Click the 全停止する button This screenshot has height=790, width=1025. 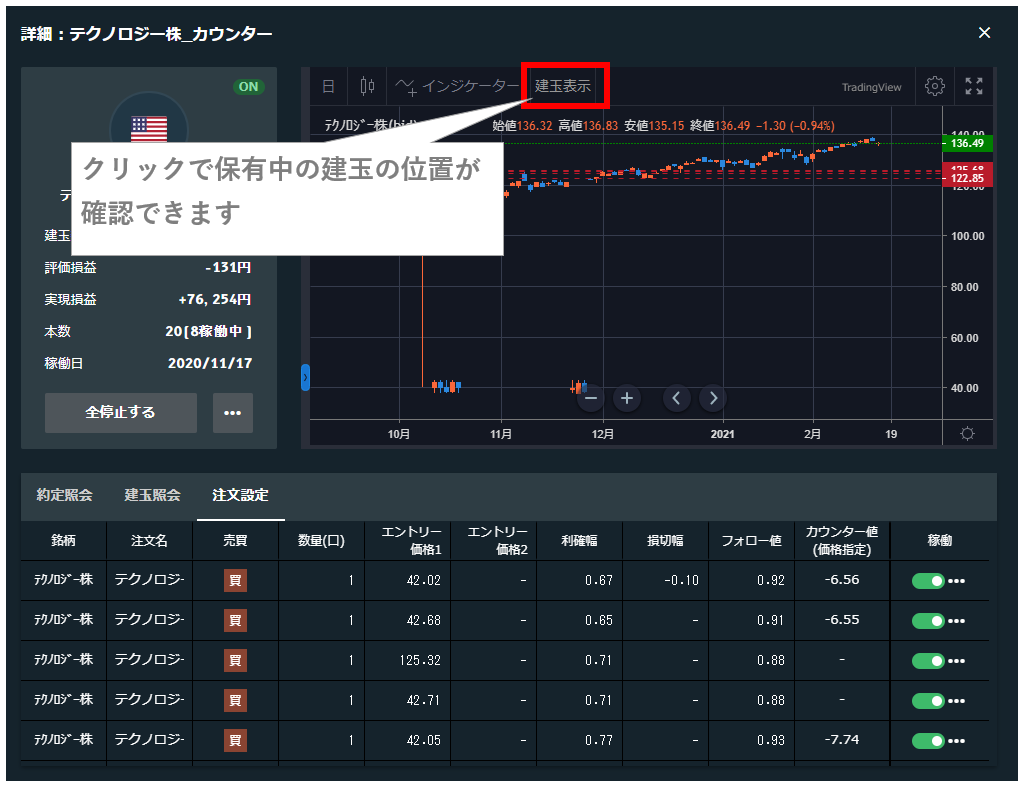[x=120, y=412]
